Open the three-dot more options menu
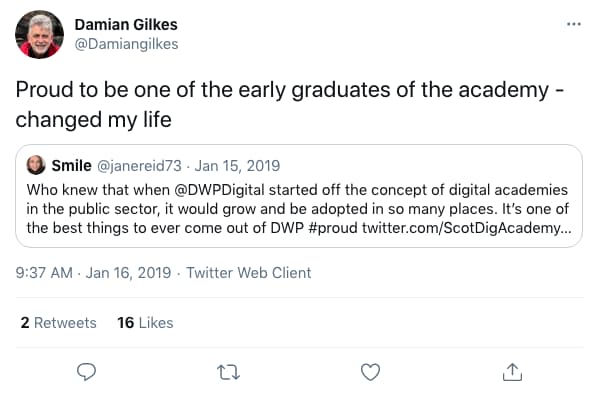Screen dimensions: 598x396 [574, 24]
